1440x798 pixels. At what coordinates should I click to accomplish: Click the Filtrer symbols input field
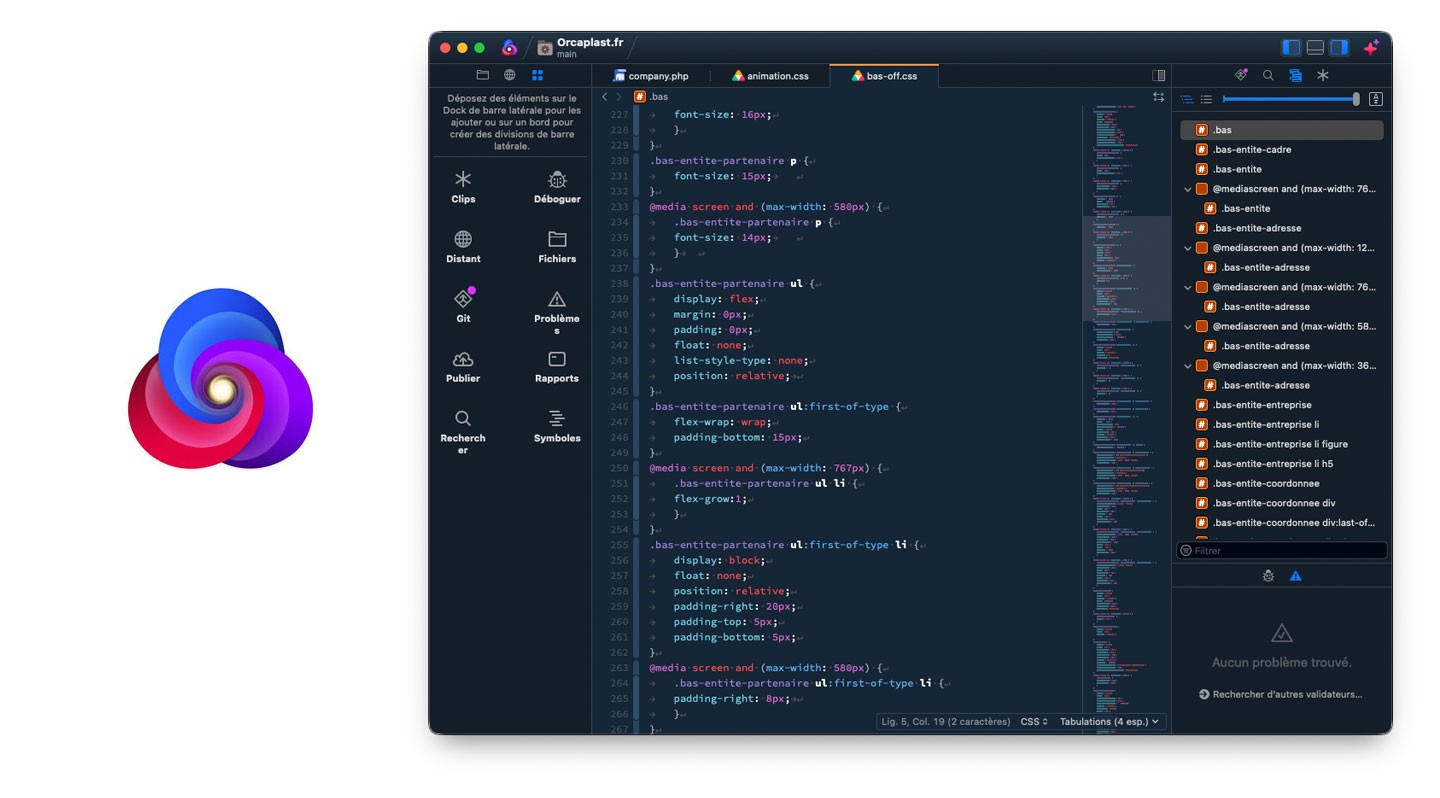pos(1285,551)
